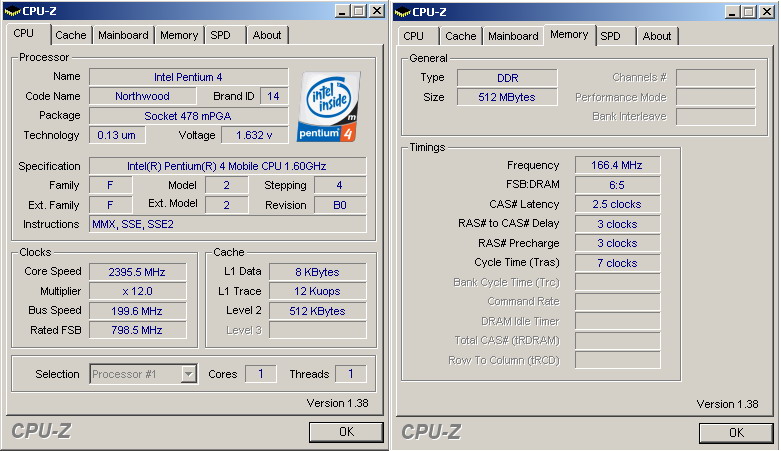781x451 pixels.
Task: Open Mainboard tab in left CPU-Z window
Action: coord(123,35)
